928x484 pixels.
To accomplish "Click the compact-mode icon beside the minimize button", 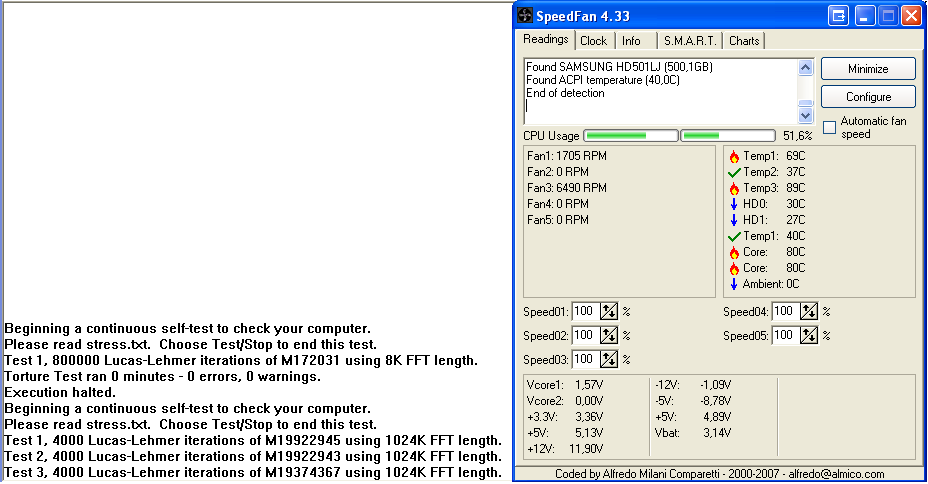I will pos(839,16).
